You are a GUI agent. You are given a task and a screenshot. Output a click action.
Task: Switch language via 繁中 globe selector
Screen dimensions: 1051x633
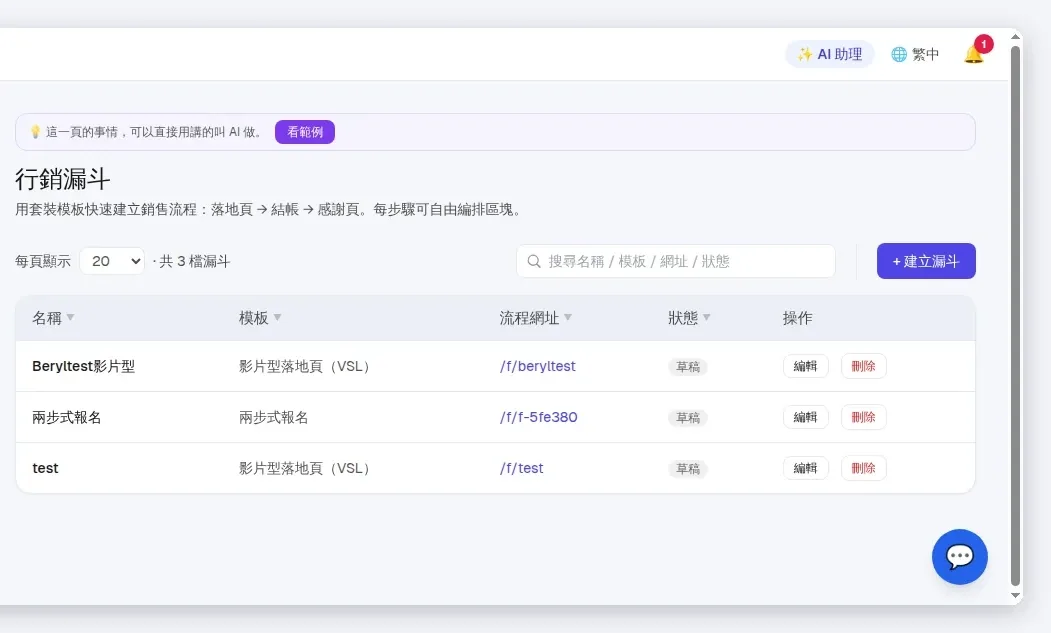pos(915,54)
